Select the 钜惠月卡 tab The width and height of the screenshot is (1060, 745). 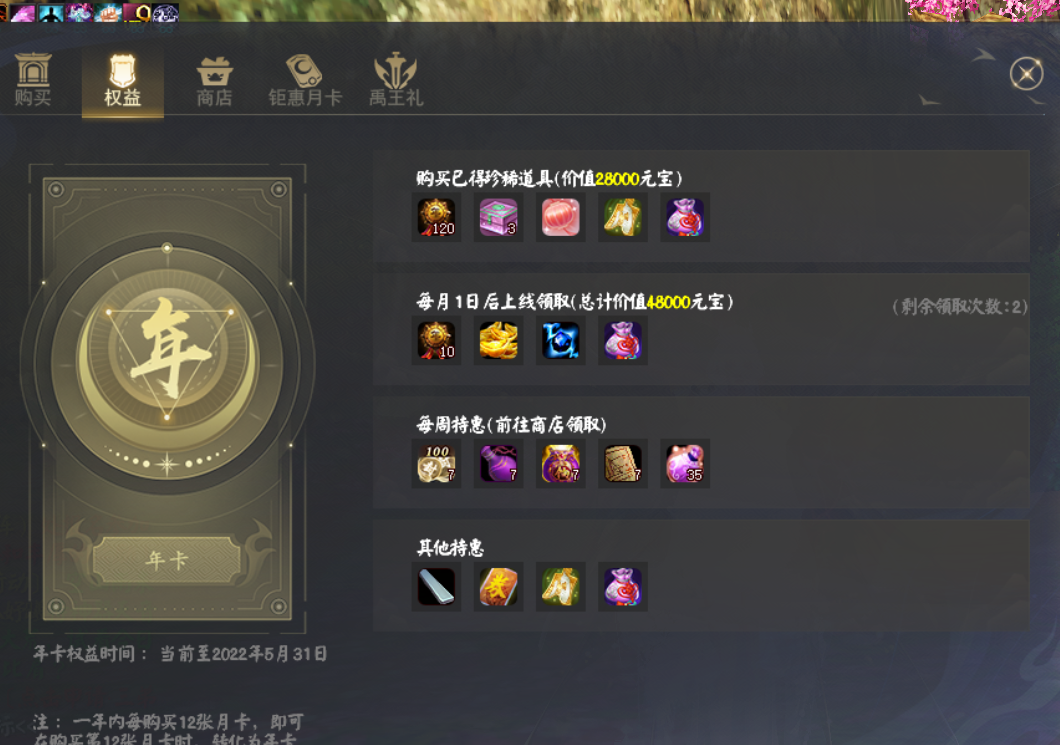click(x=305, y=80)
